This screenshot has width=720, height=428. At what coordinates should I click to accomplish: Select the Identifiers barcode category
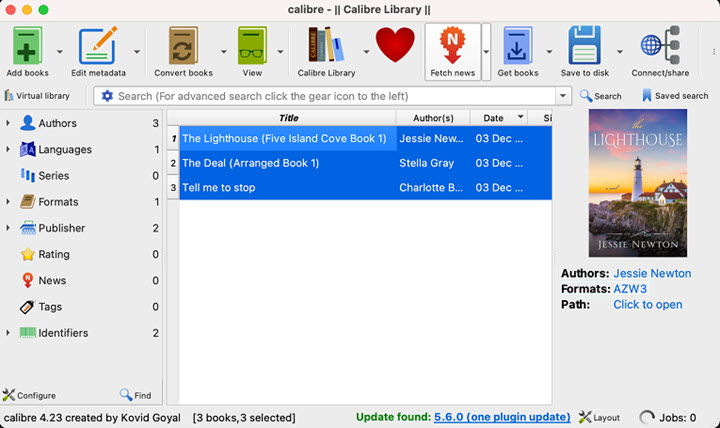(x=63, y=332)
